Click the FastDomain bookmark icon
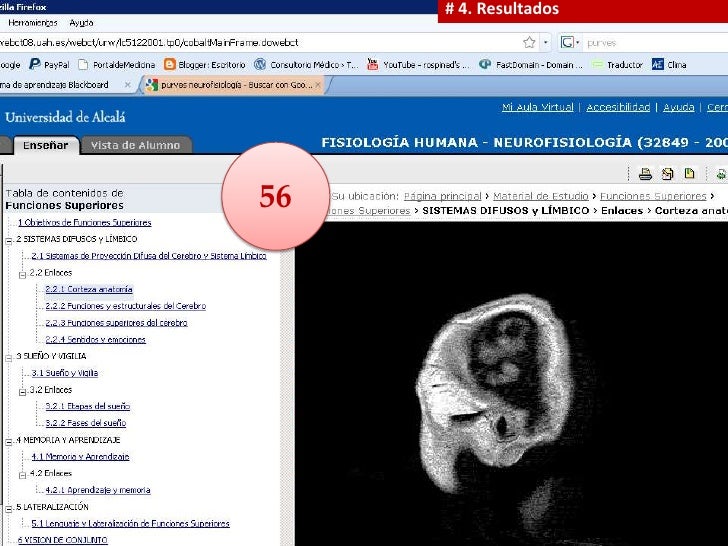The image size is (728, 546). tap(485, 65)
